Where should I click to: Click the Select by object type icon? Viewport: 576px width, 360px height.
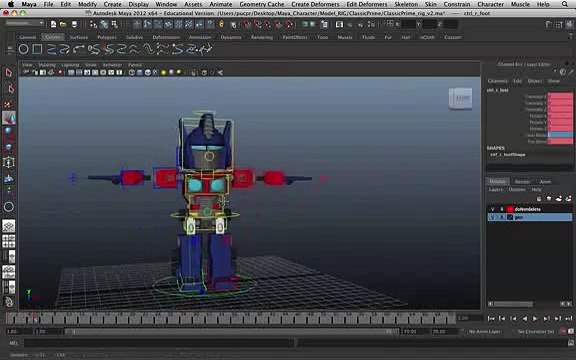click(104, 25)
